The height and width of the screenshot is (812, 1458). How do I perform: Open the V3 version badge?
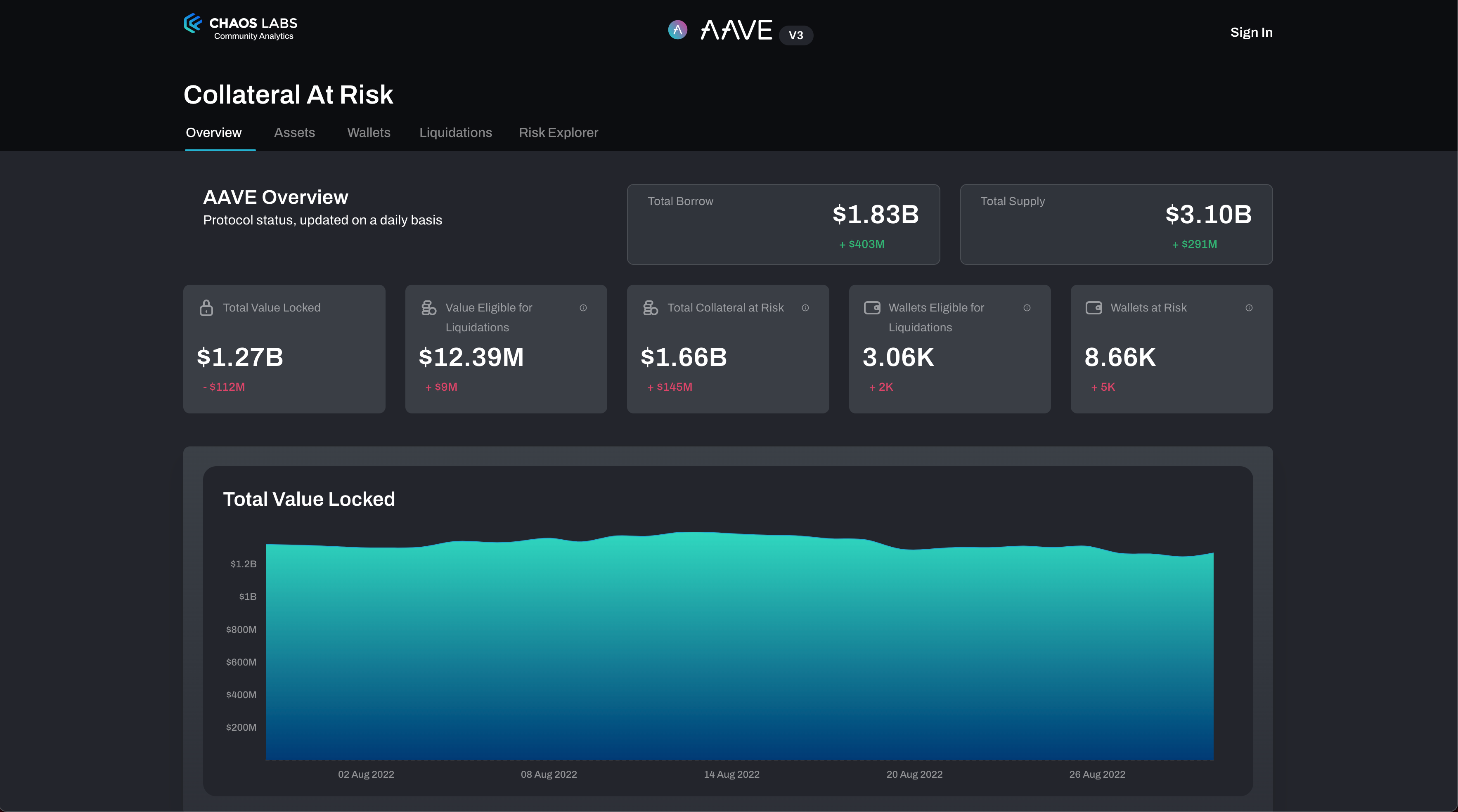click(x=796, y=35)
